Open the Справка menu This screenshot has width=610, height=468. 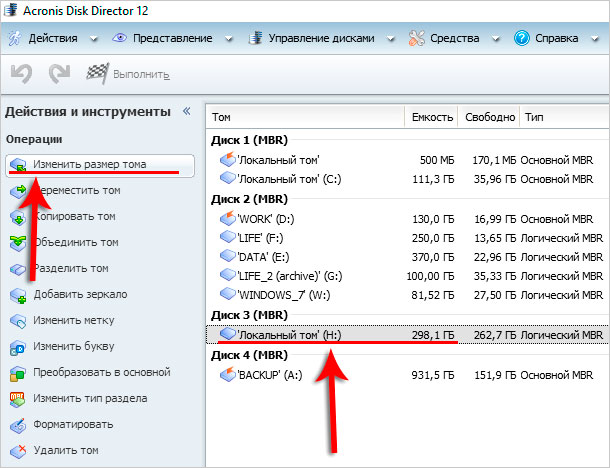(557, 38)
